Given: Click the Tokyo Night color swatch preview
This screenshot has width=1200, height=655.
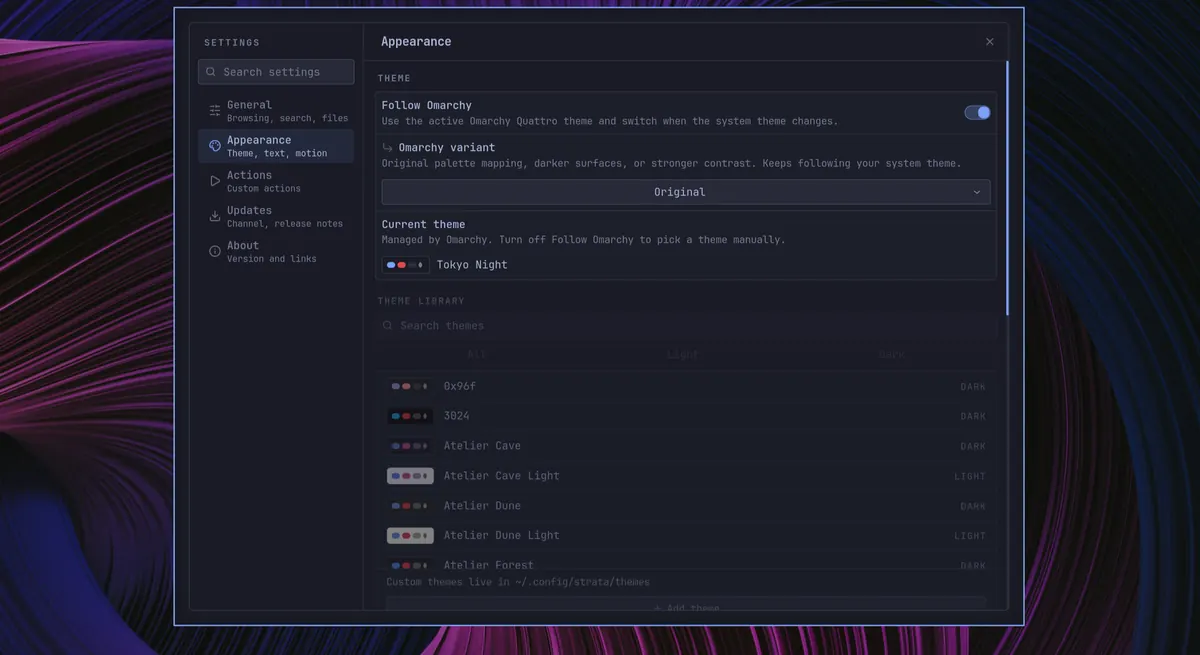Looking at the screenshot, I should pyautogui.click(x=406, y=265).
